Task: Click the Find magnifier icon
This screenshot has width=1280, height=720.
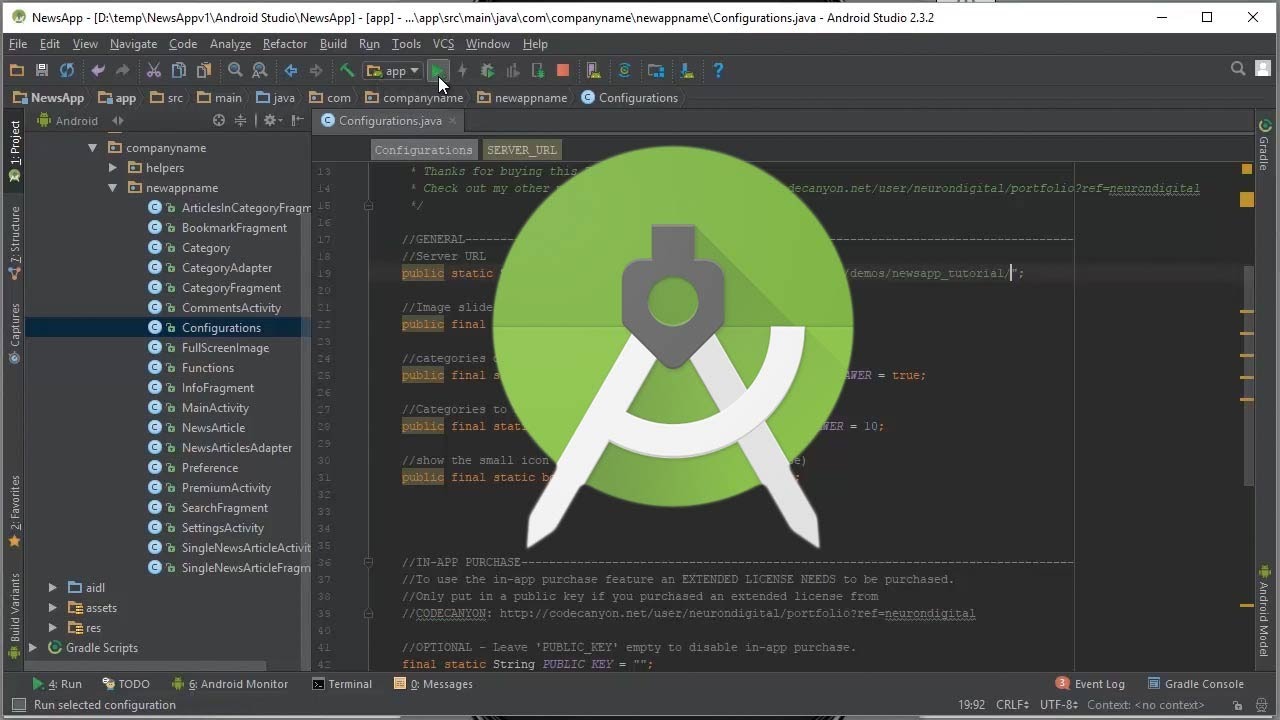Action: pos(235,70)
